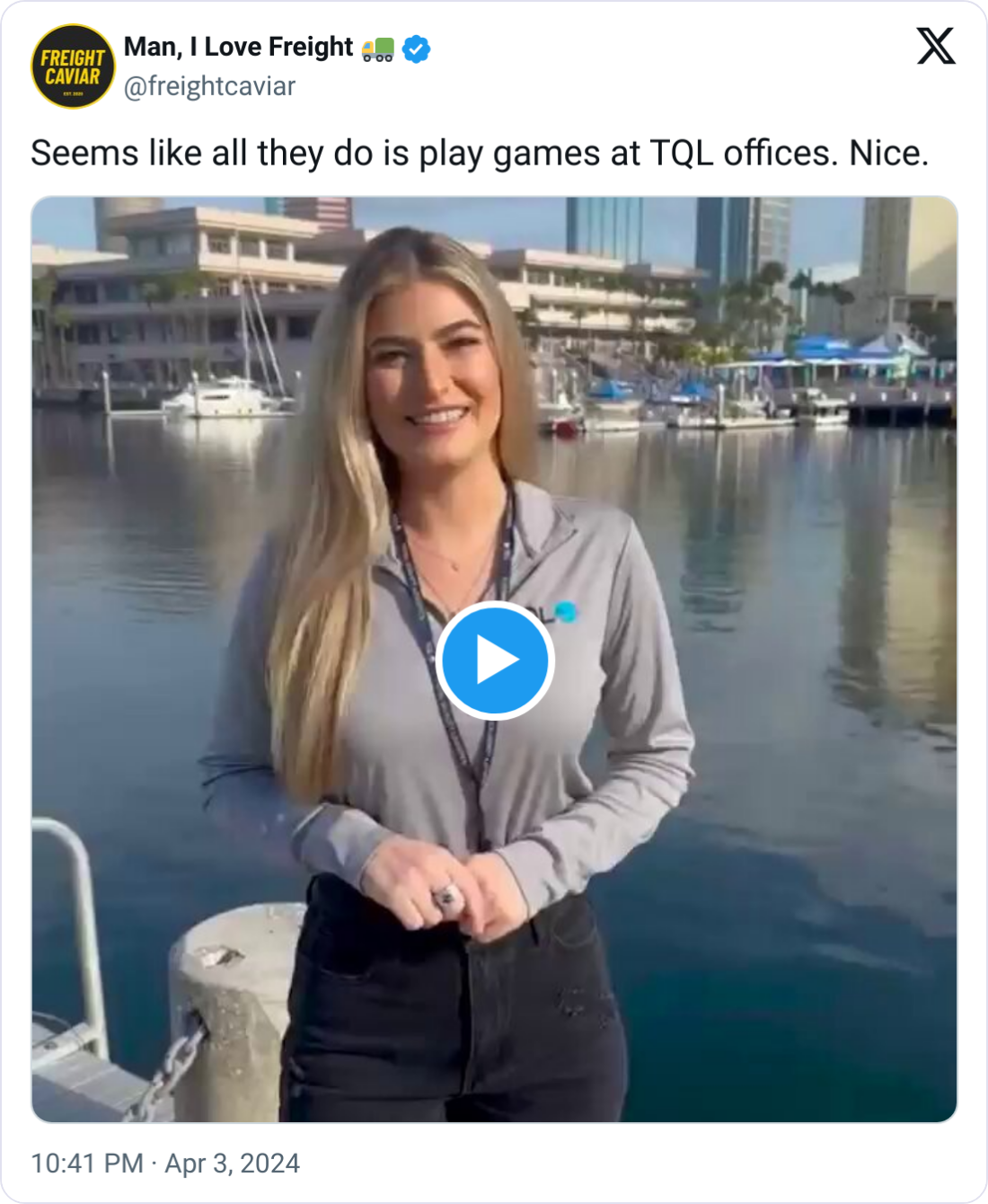Click the truck emoji beside the name

tap(377, 49)
